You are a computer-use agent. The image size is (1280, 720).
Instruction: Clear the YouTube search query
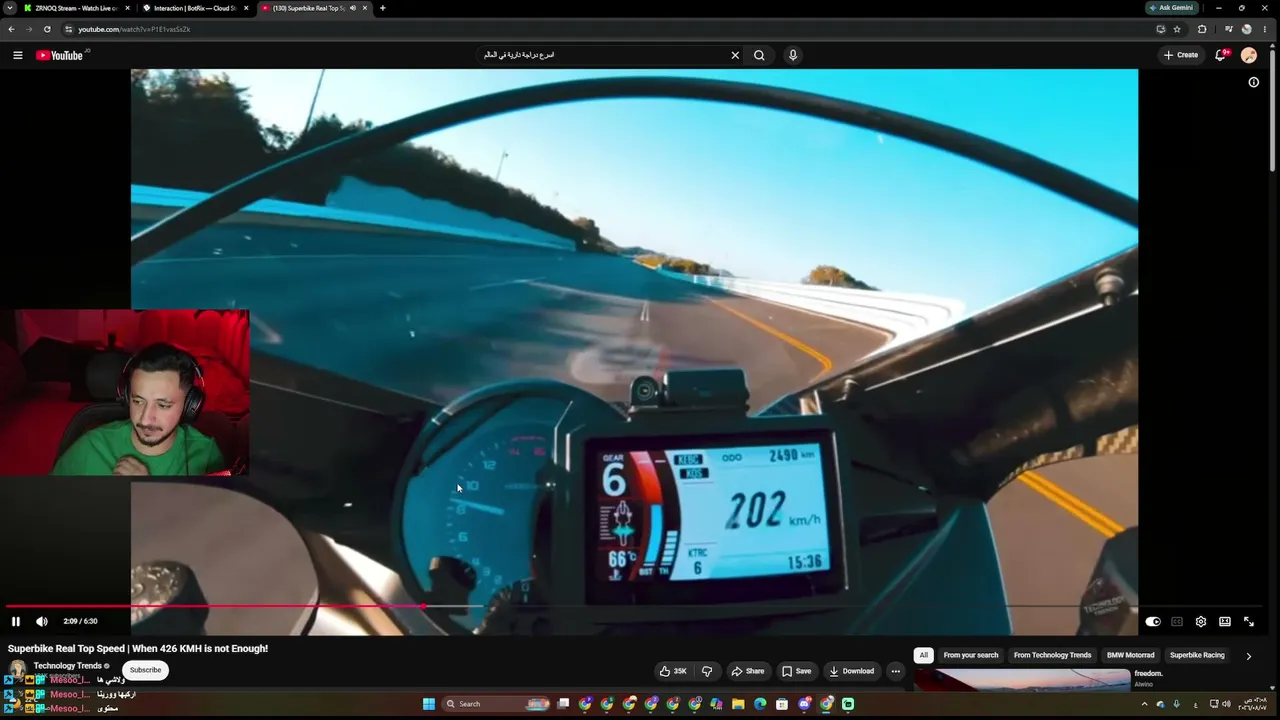pos(735,55)
